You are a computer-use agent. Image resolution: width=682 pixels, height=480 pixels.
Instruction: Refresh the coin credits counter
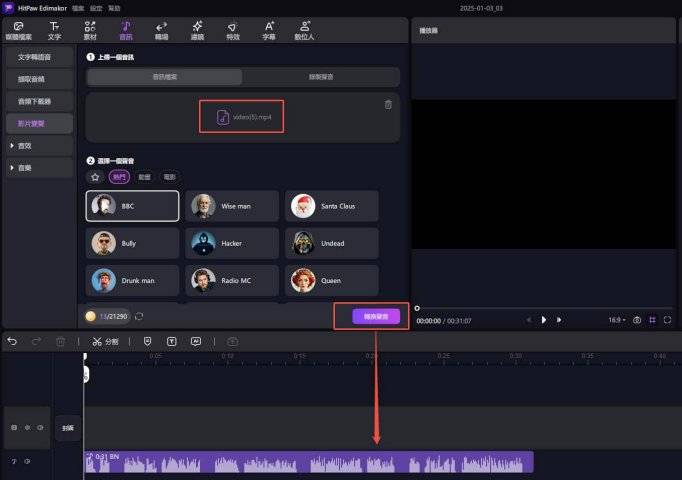coord(139,316)
